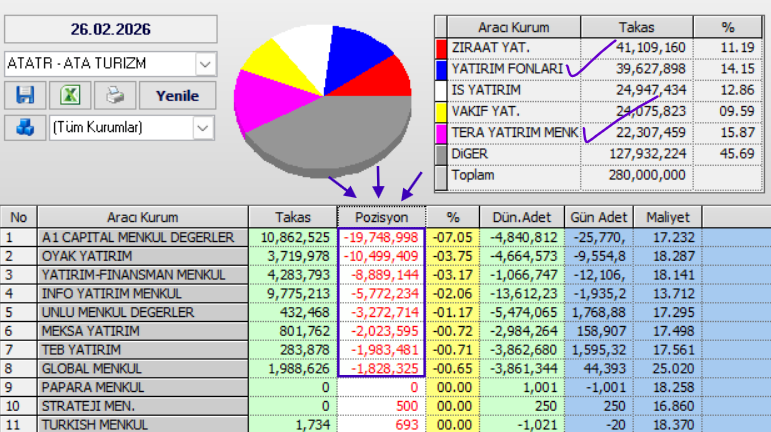
Task: Click Takas value 41,109,160
Action: (x=651, y=48)
